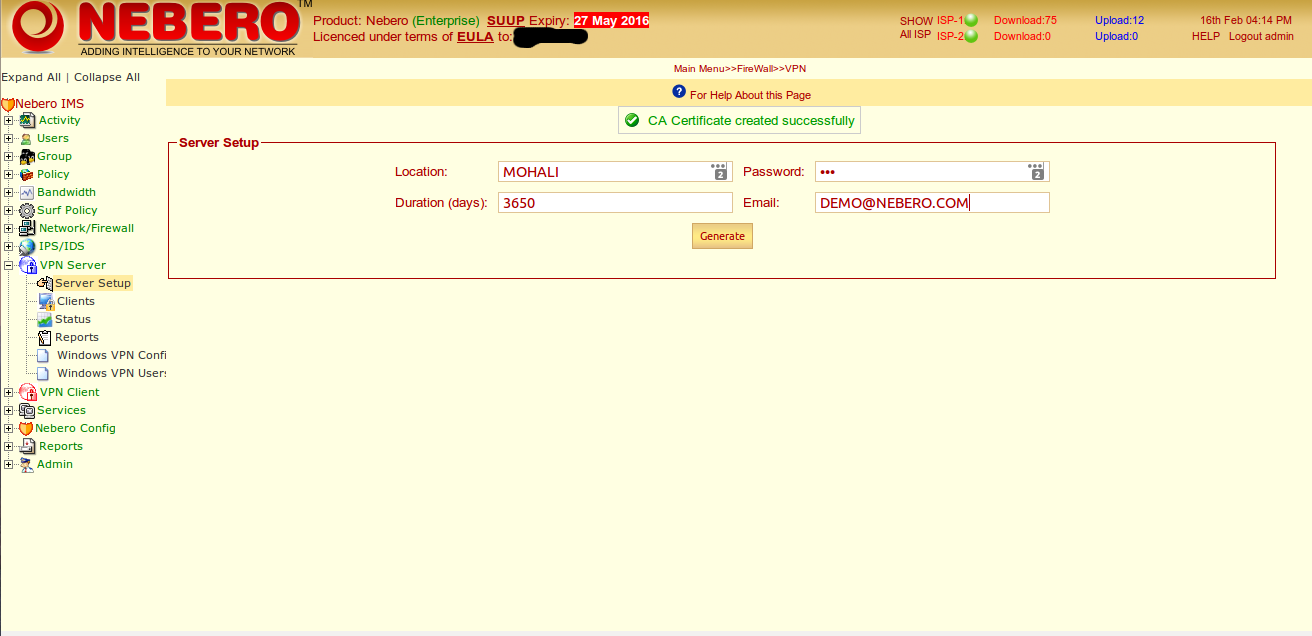The image size is (1312, 636).
Task: Click the Duration (days) input field
Action: 615,203
